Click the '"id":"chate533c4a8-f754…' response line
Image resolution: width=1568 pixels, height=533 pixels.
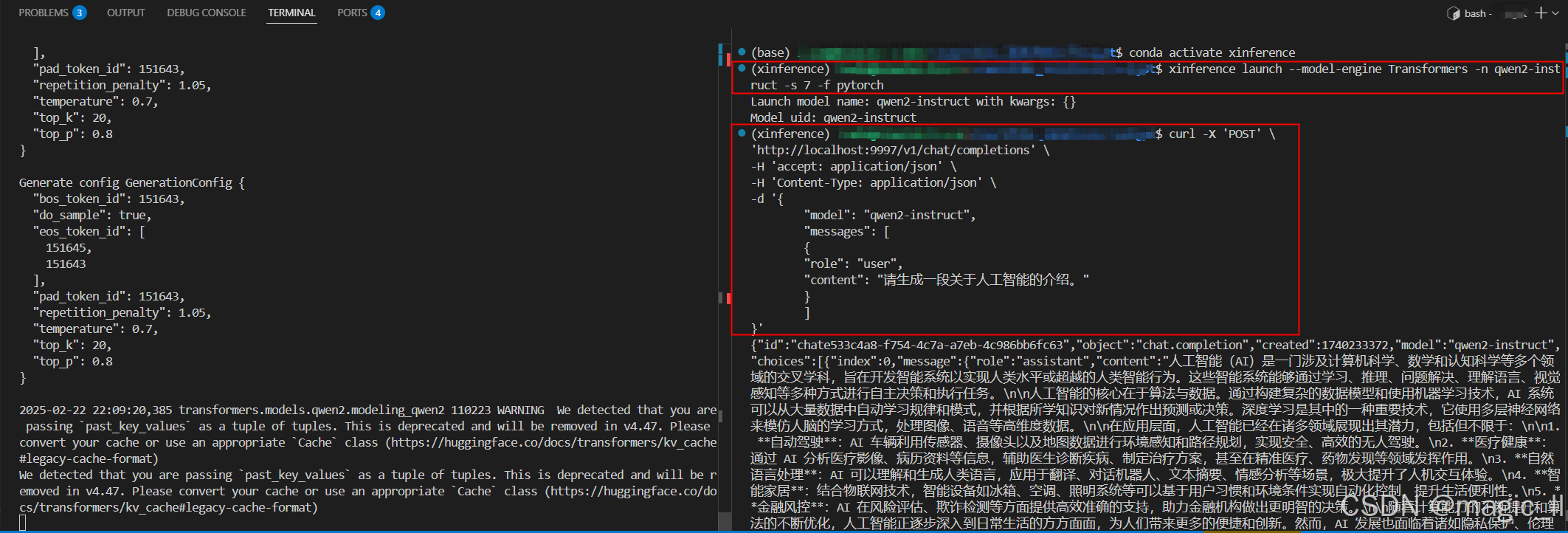(x=1156, y=345)
